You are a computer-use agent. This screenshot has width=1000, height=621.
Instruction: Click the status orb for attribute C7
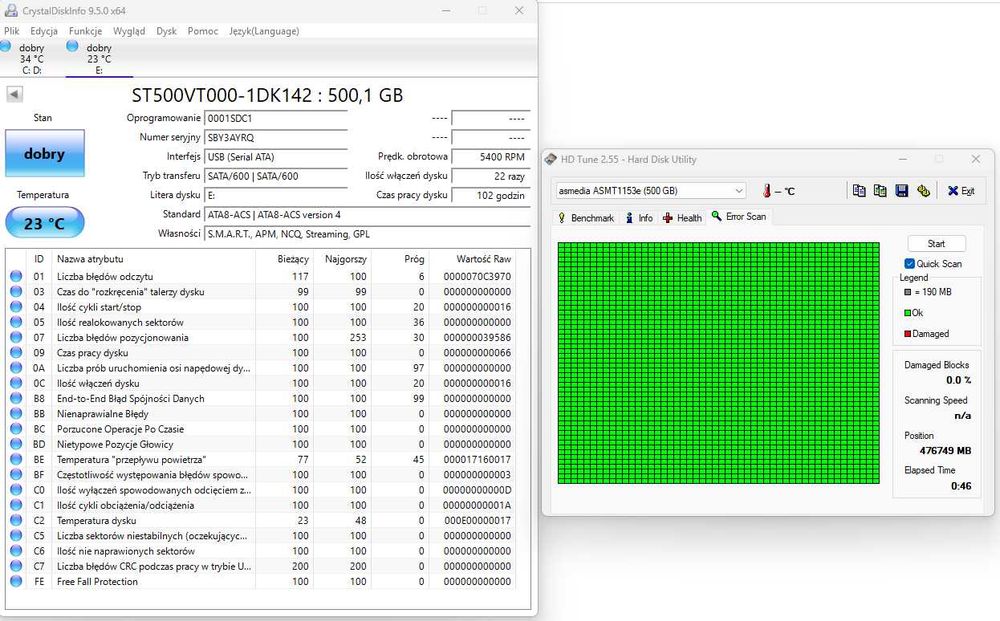(x=17, y=566)
